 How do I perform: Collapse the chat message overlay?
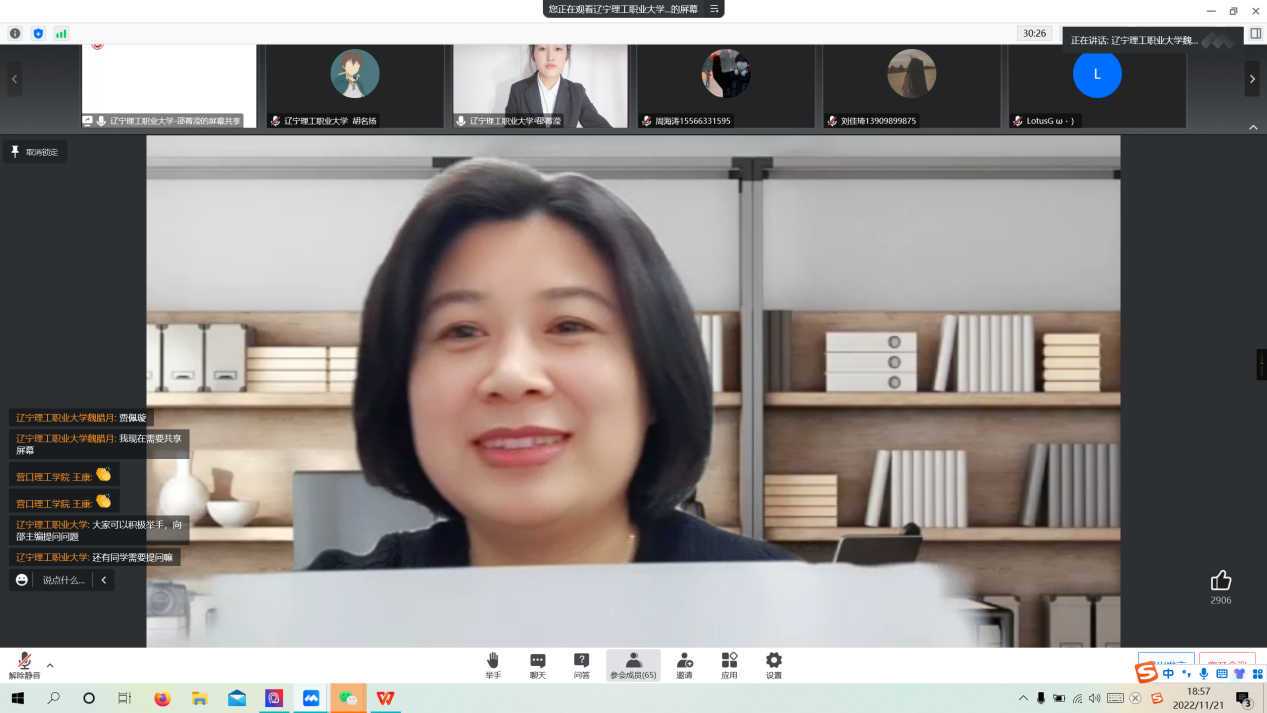[x=103, y=580]
